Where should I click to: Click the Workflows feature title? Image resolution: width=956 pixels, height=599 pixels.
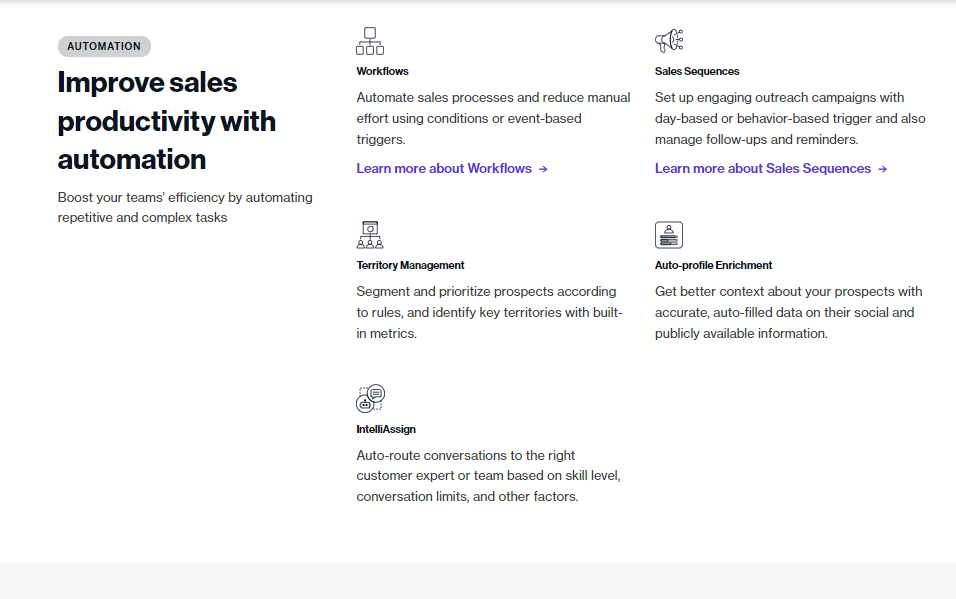tap(382, 71)
